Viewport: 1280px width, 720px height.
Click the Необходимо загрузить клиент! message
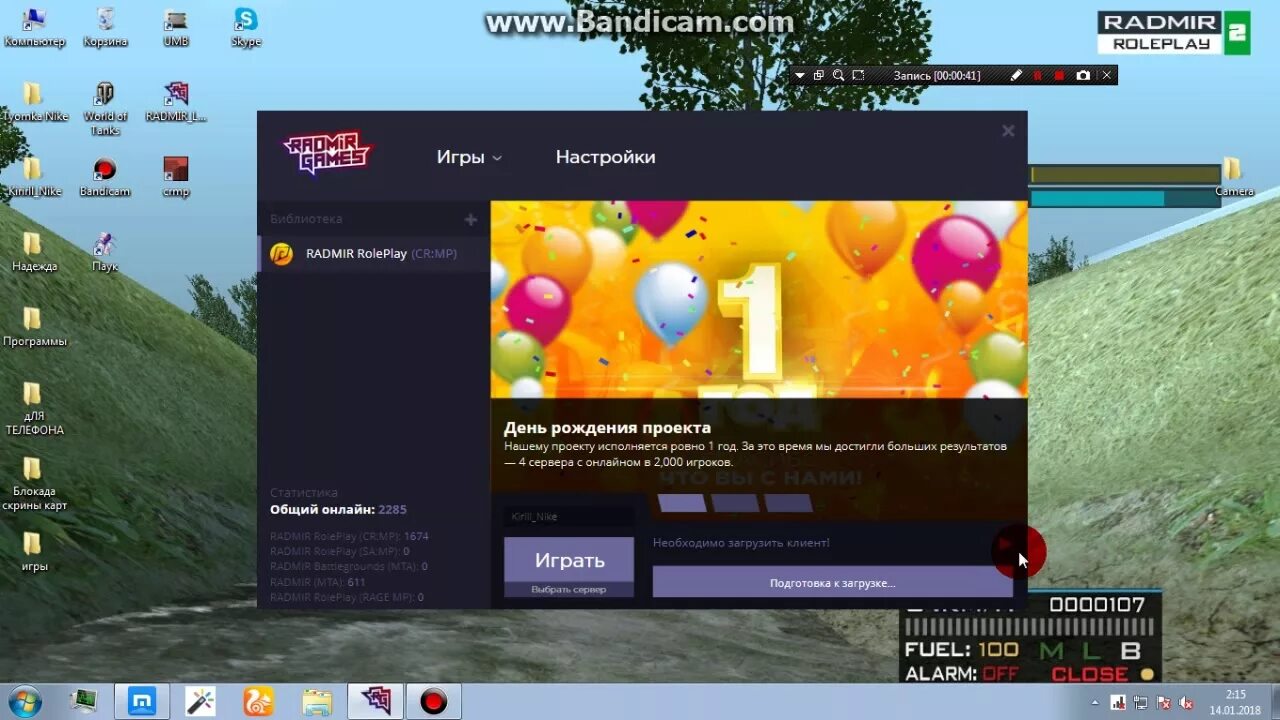pos(741,543)
